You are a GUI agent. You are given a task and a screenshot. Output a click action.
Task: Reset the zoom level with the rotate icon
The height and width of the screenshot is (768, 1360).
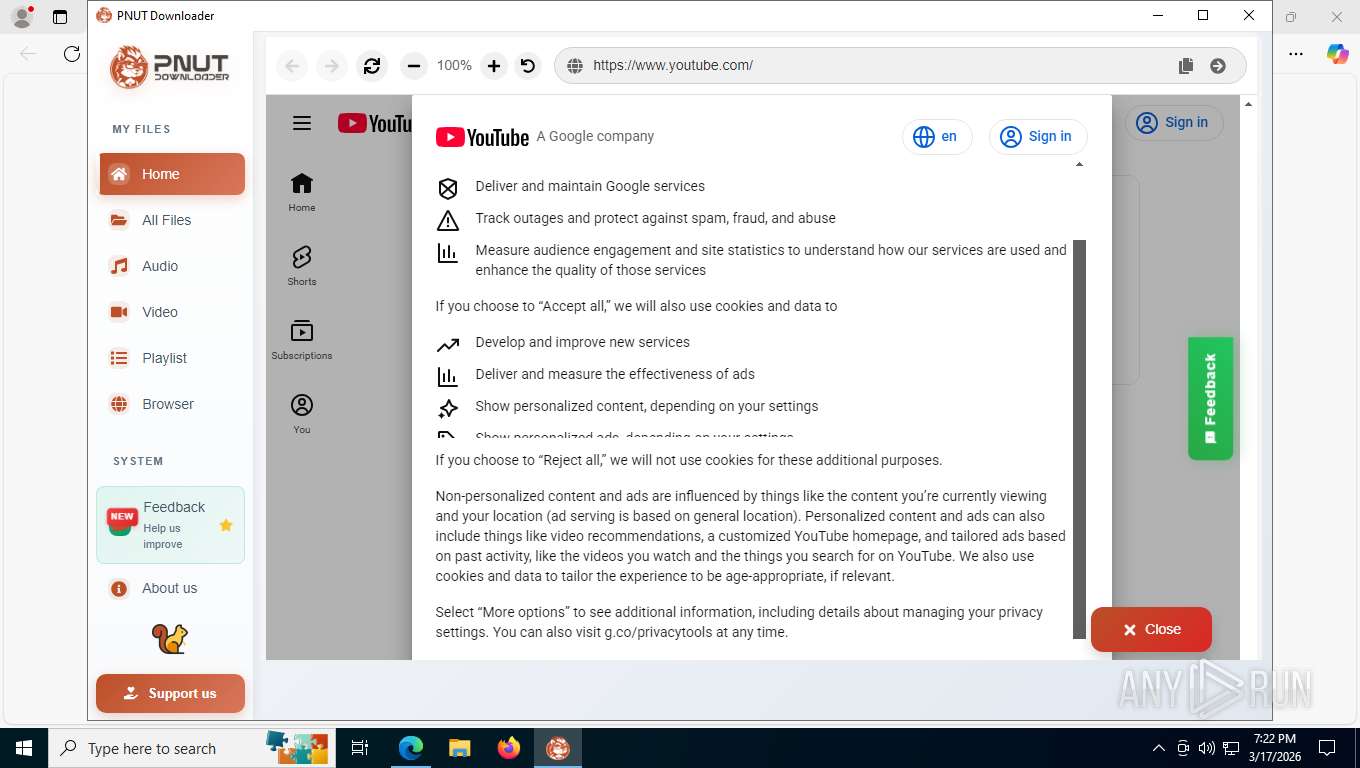528,66
